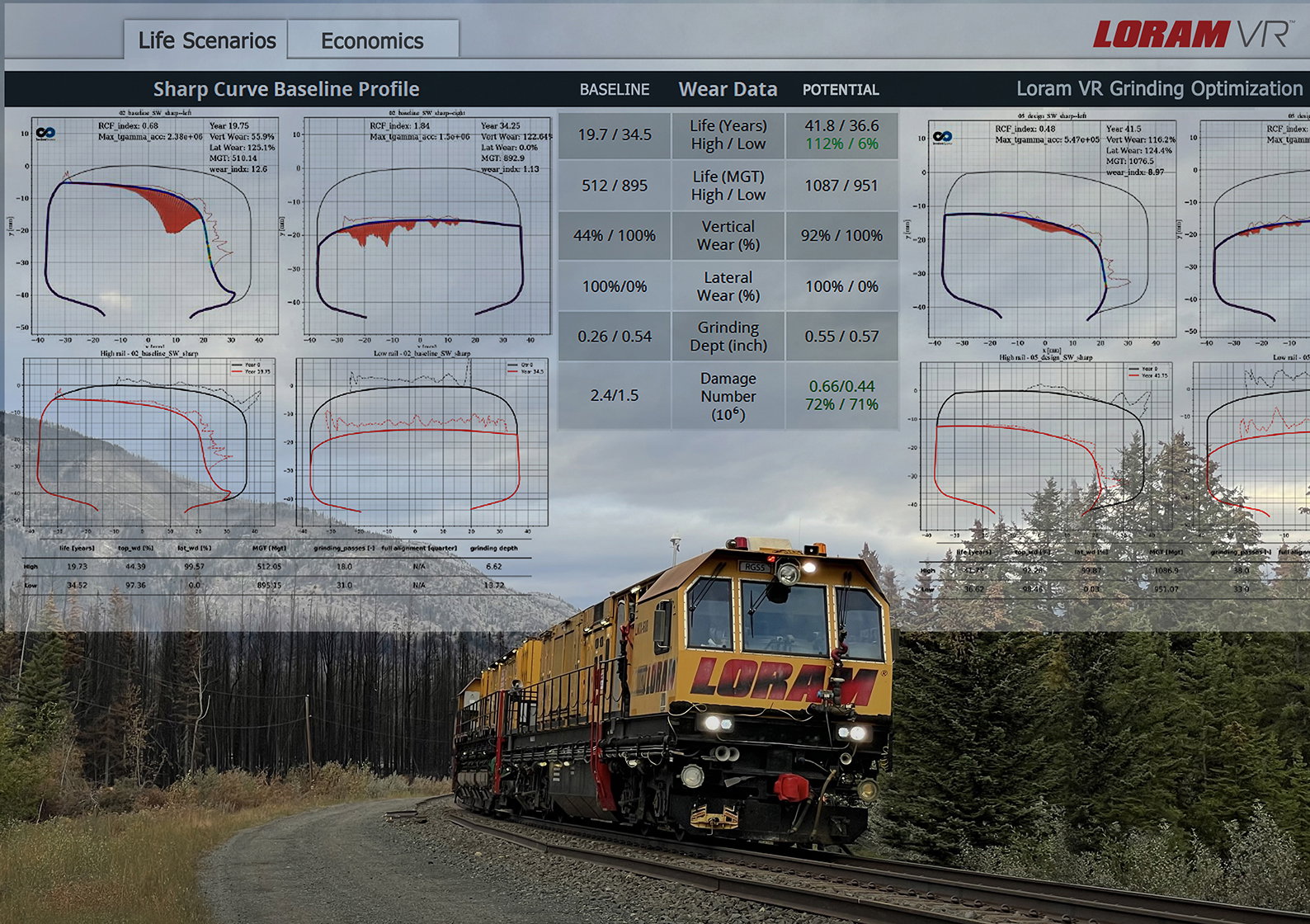Click MGT value '895.15' in baseline table
The width and height of the screenshot is (1310, 924).
click(x=269, y=585)
